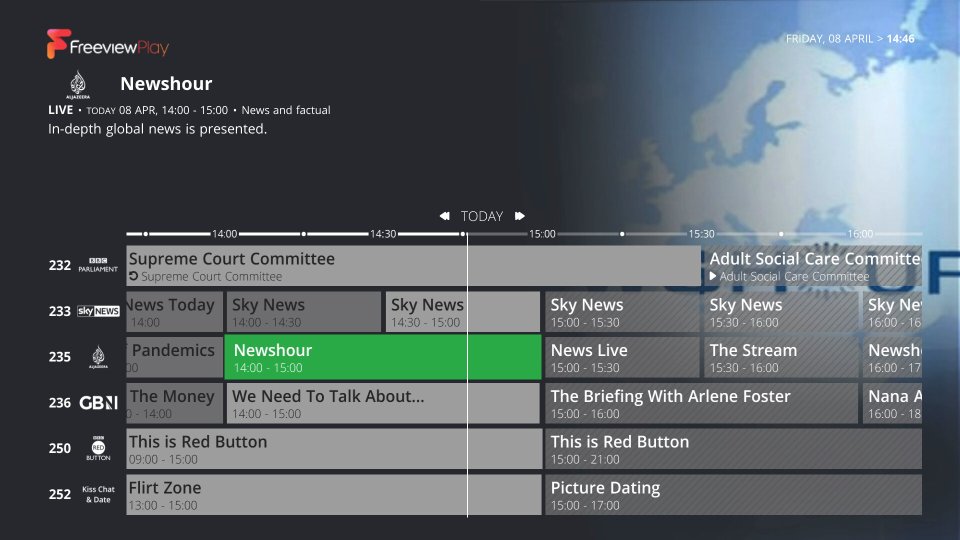Click the Freeview Play logo

tap(107, 44)
